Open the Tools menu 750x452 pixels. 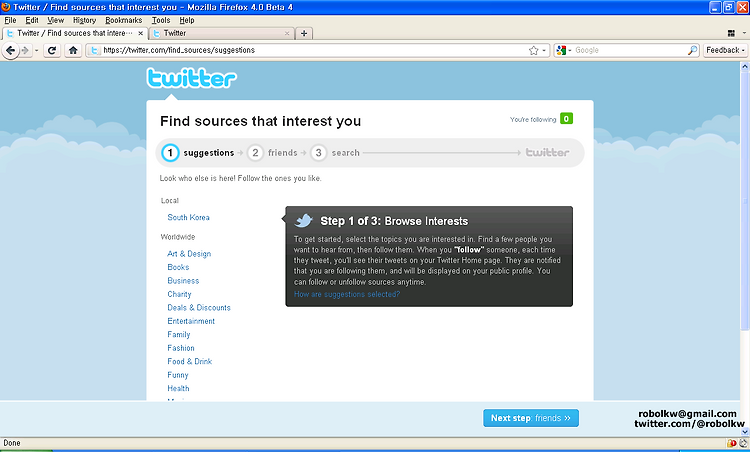161,20
